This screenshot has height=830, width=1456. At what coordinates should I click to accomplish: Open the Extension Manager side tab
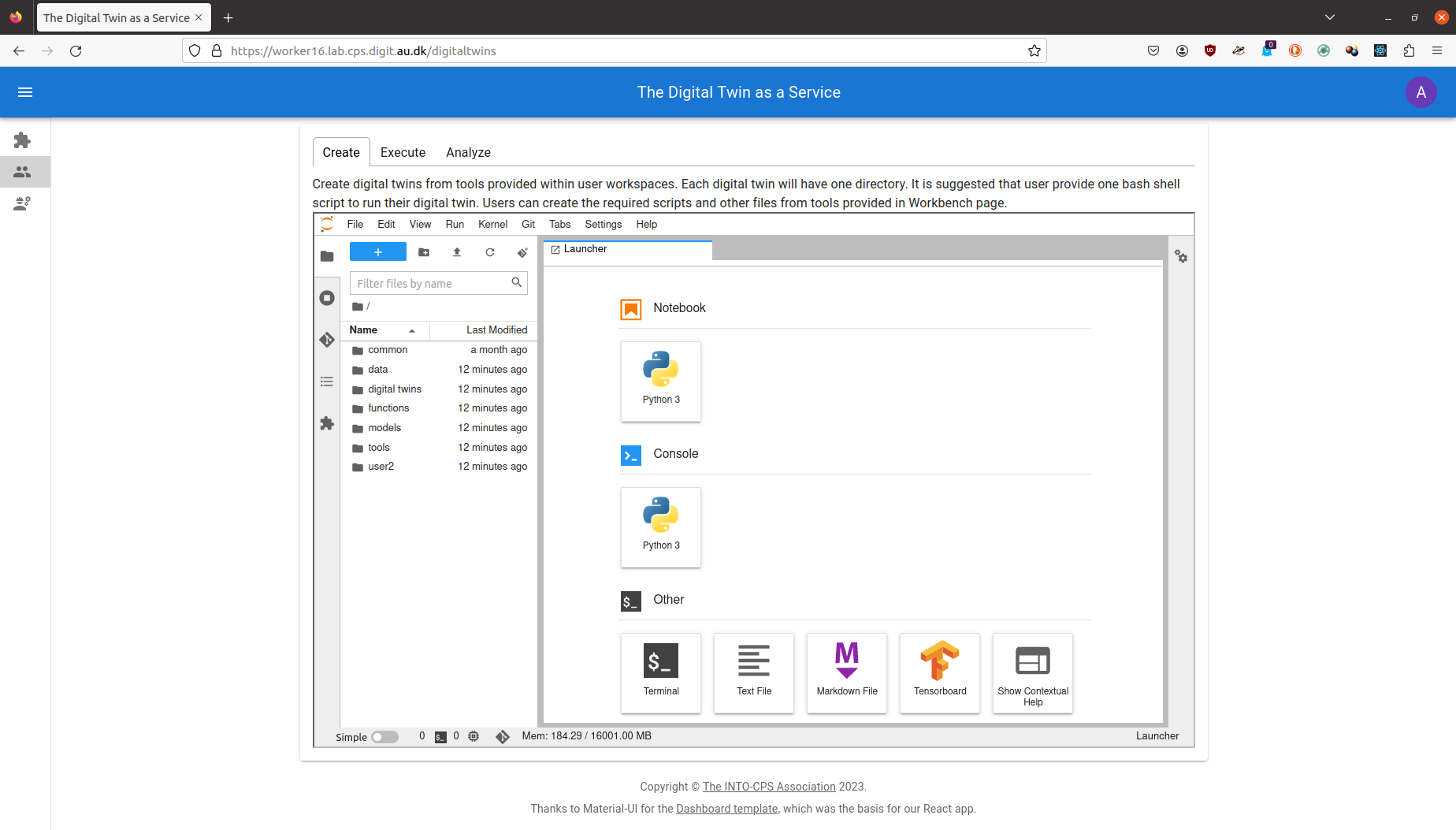327,423
